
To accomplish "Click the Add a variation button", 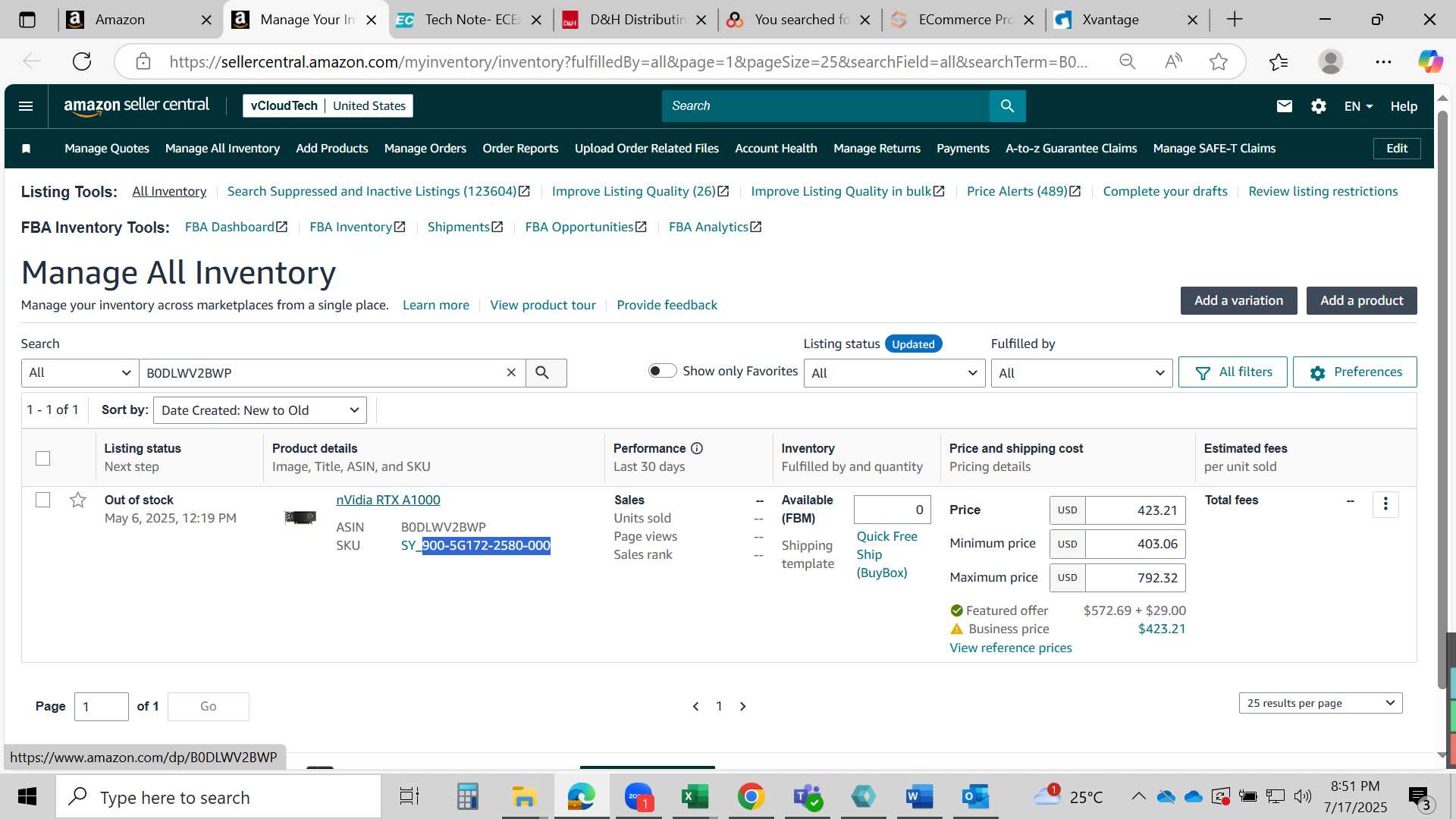I will [x=1238, y=300].
